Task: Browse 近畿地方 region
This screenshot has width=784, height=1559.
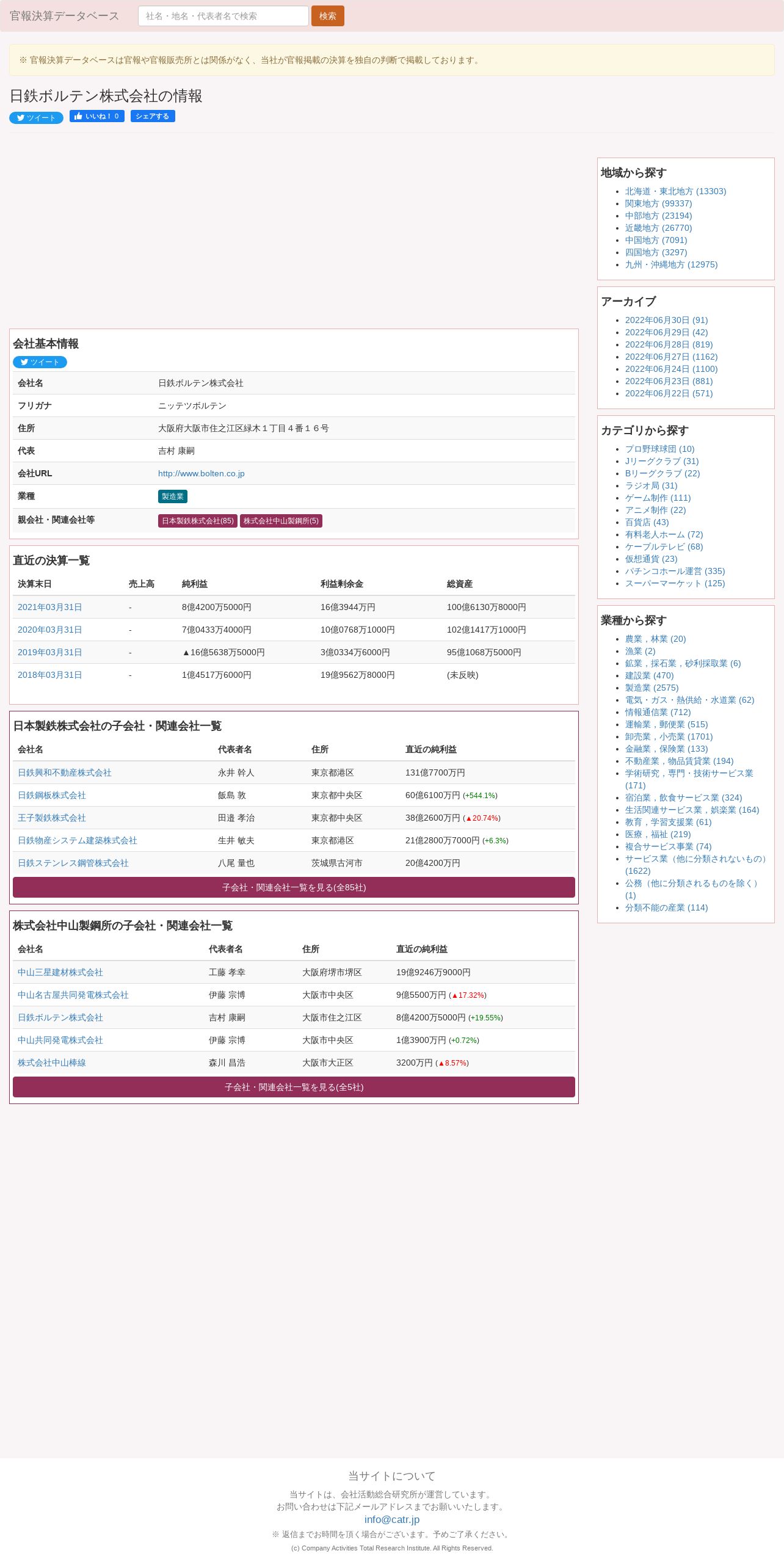Action: click(658, 228)
